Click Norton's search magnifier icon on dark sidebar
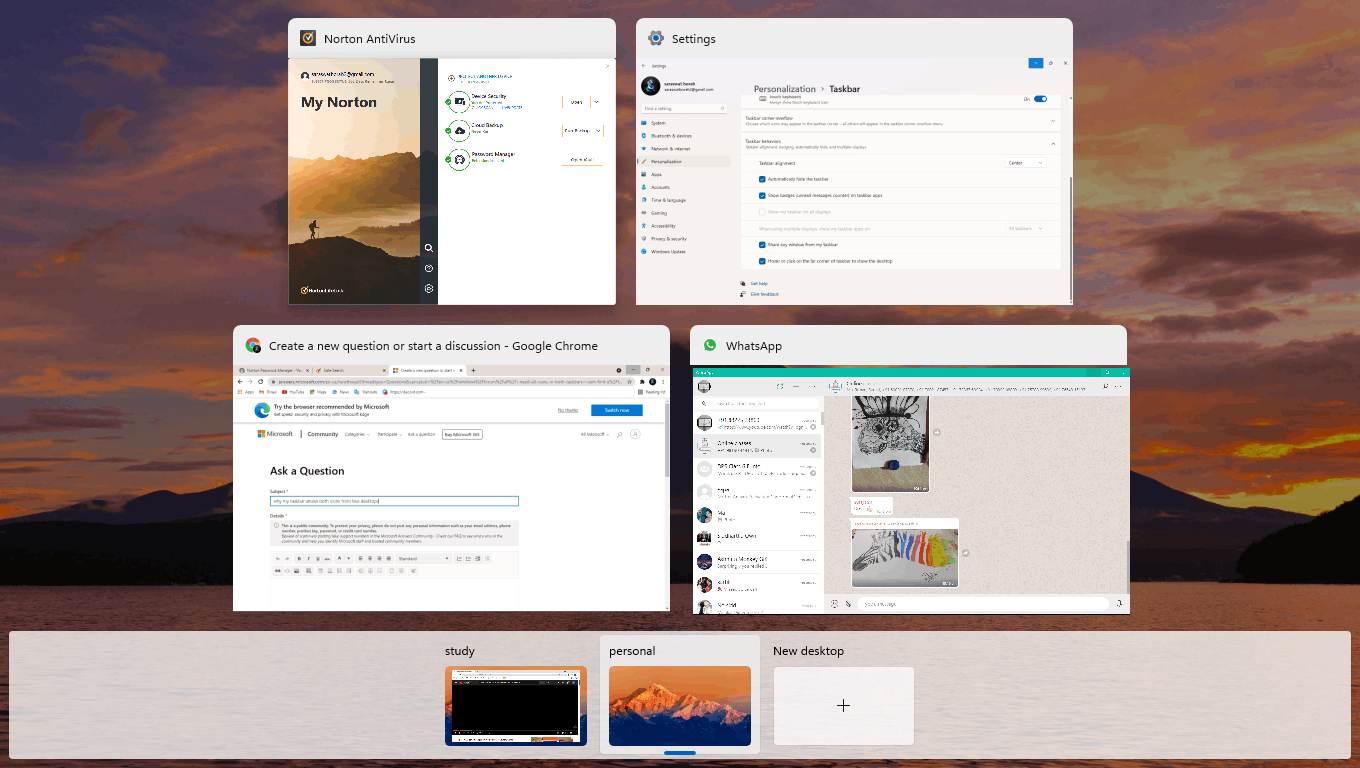The image size is (1360, 768). pos(428,248)
